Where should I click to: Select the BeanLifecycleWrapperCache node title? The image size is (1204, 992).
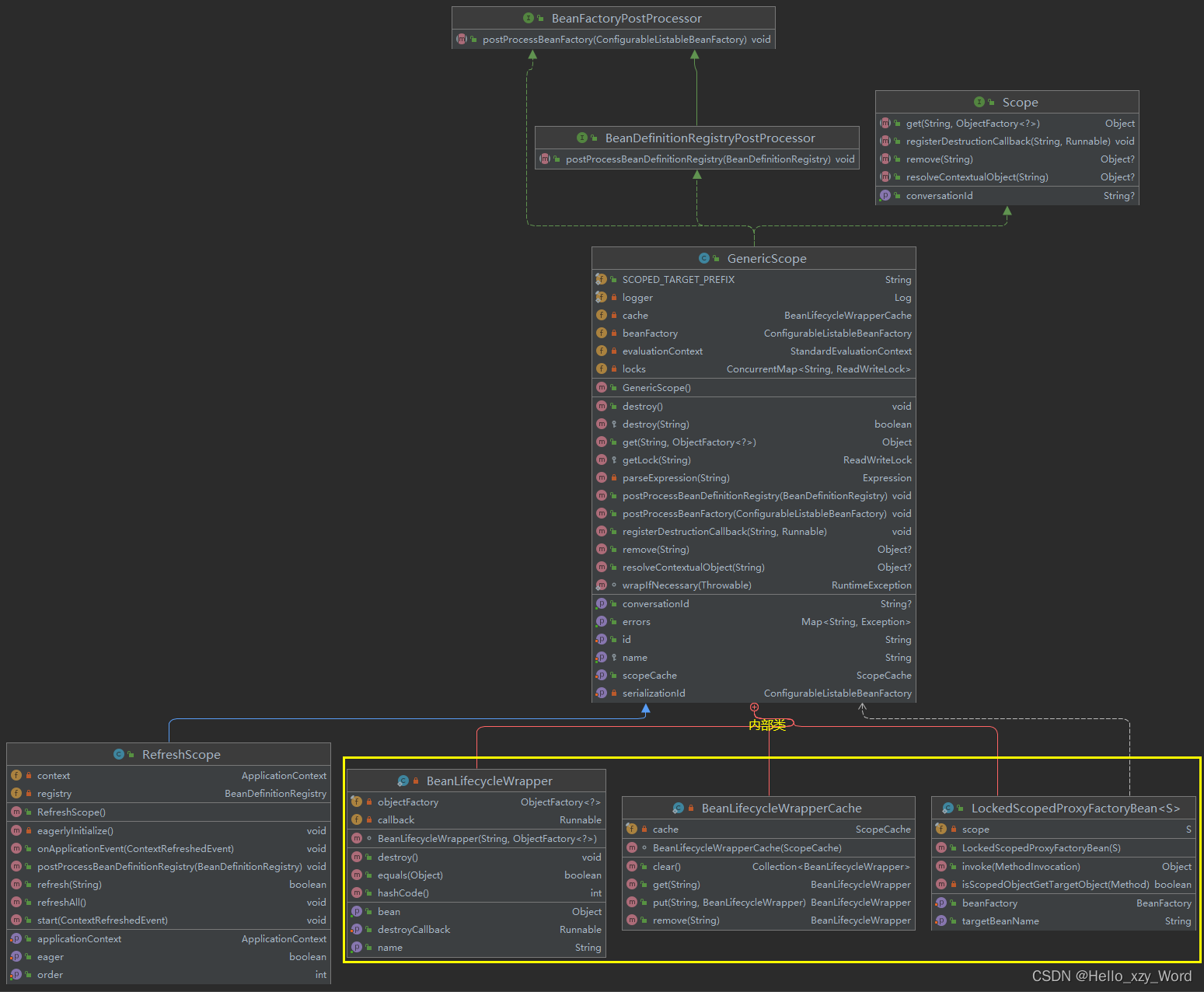781,808
